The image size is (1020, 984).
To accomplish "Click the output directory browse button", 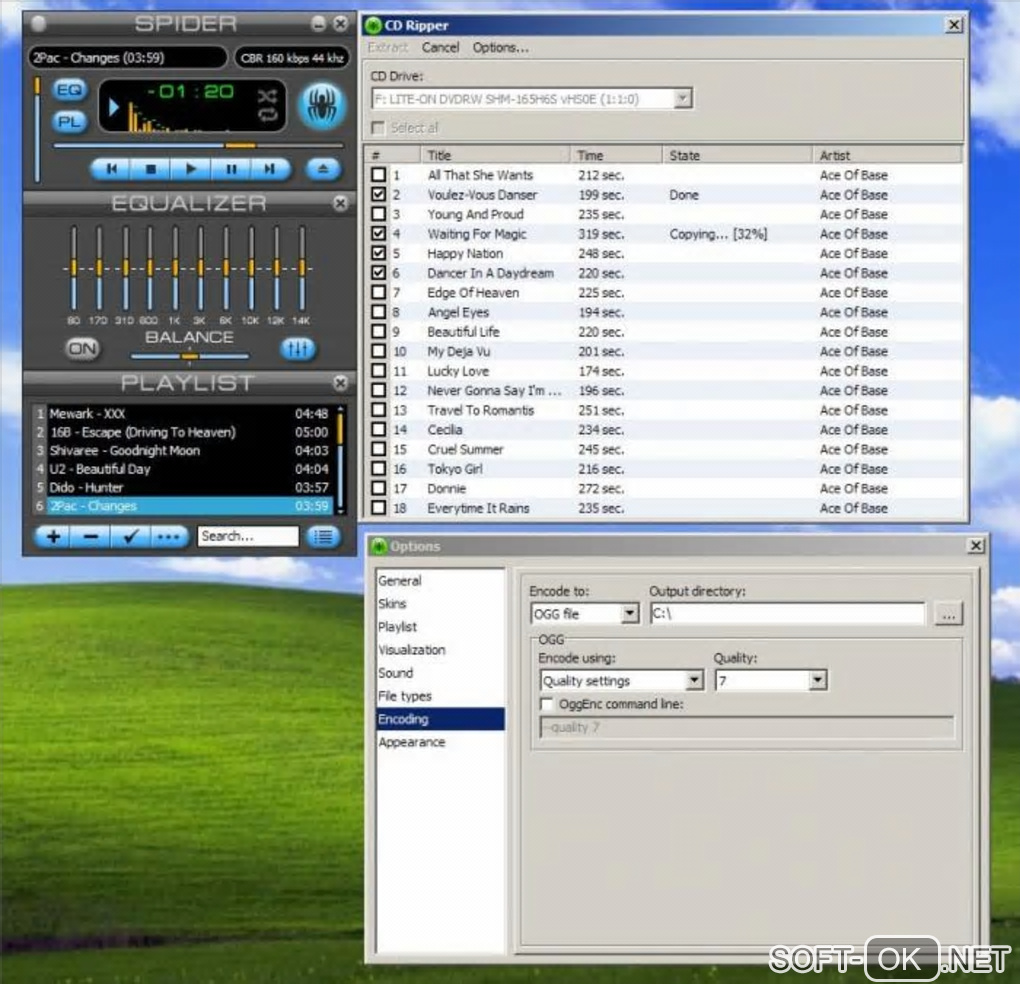I will [948, 614].
